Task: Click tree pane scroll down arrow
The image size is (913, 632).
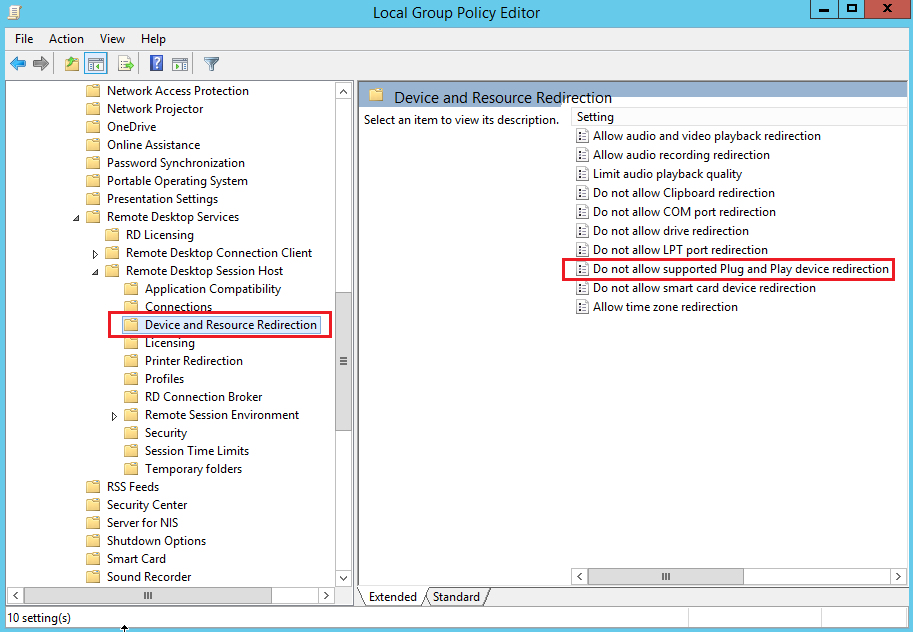Action: [344, 578]
